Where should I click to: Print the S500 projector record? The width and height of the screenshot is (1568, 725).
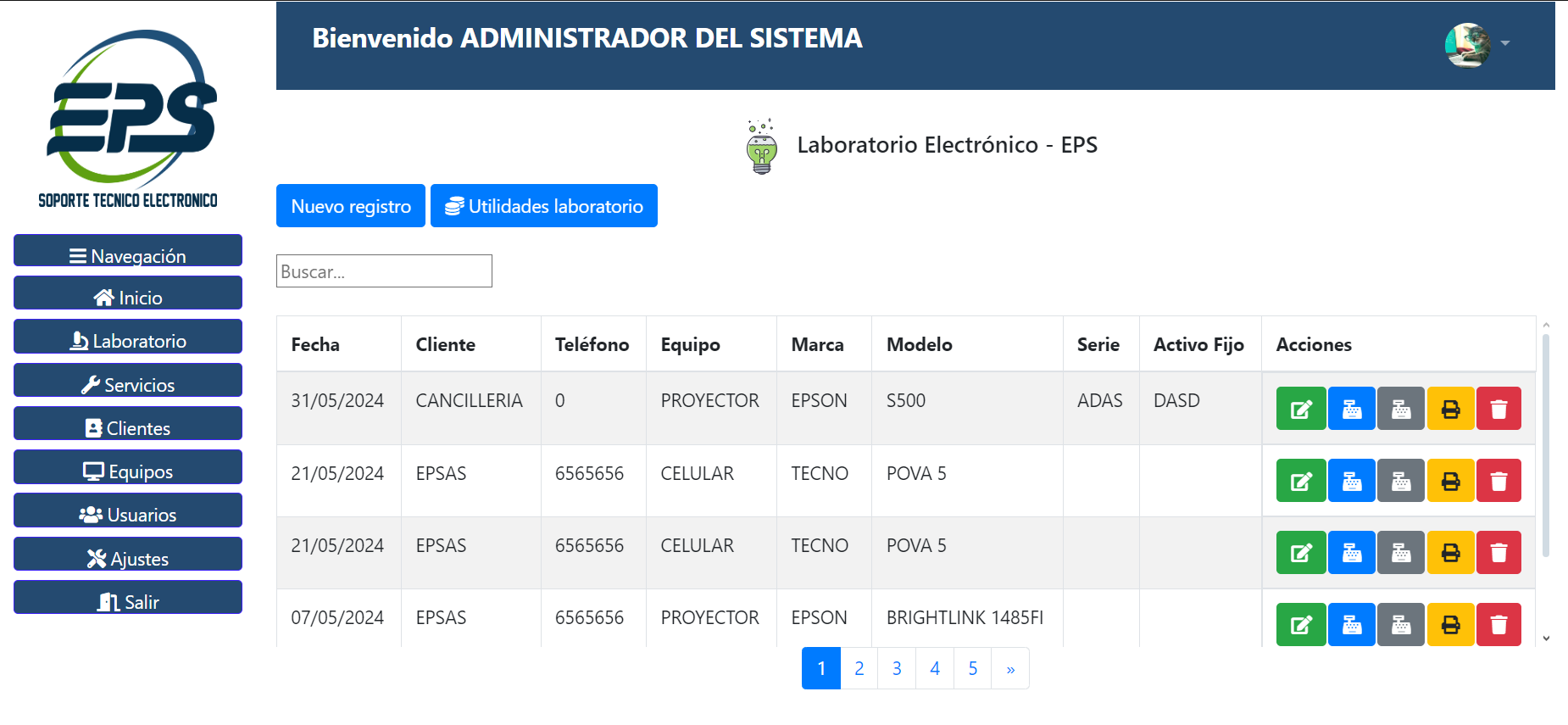(1449, 409)
